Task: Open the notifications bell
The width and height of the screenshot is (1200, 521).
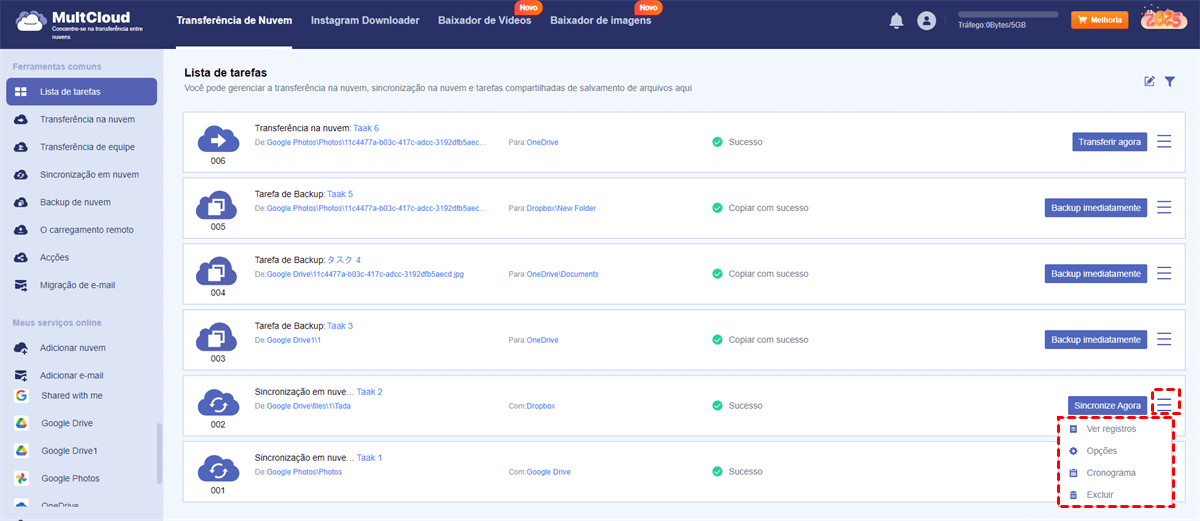Action: click(896, 20)
